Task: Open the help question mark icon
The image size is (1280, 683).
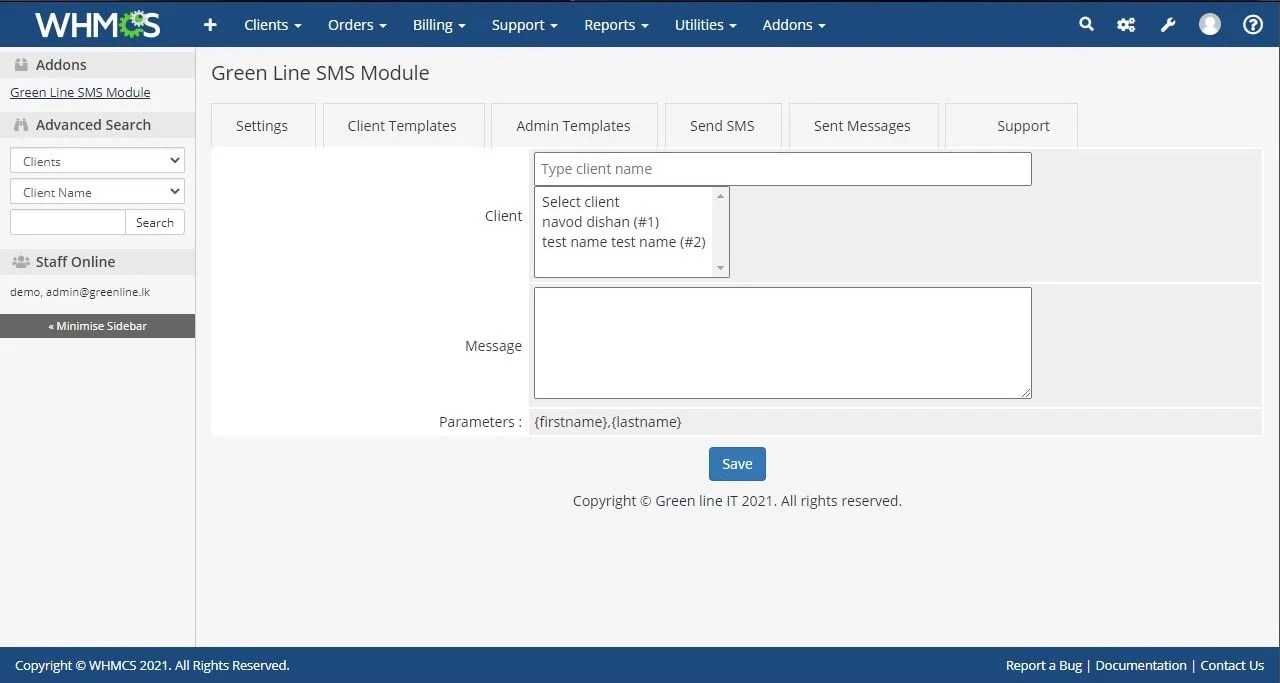Action: pyautogui.click(x=1252, y=25)
